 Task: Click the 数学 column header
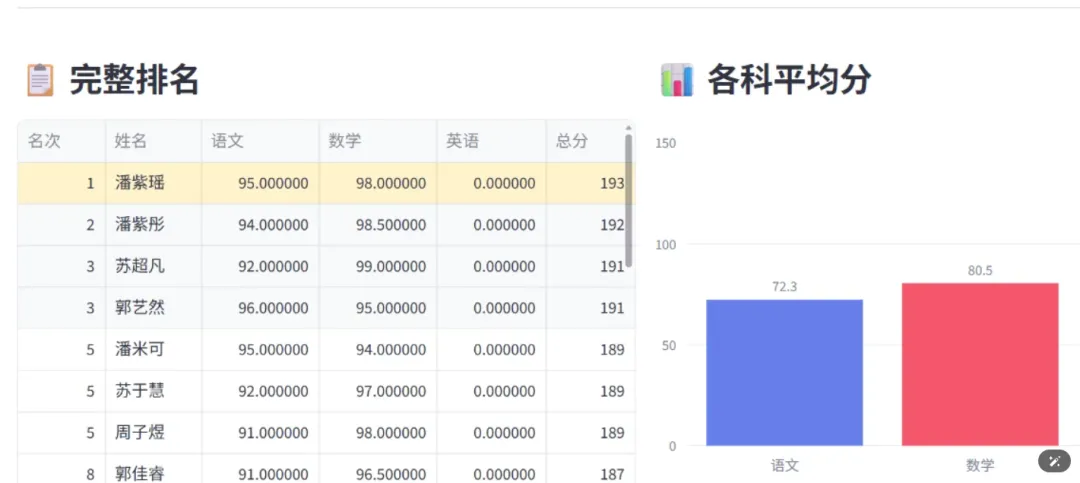pos(378,141)
